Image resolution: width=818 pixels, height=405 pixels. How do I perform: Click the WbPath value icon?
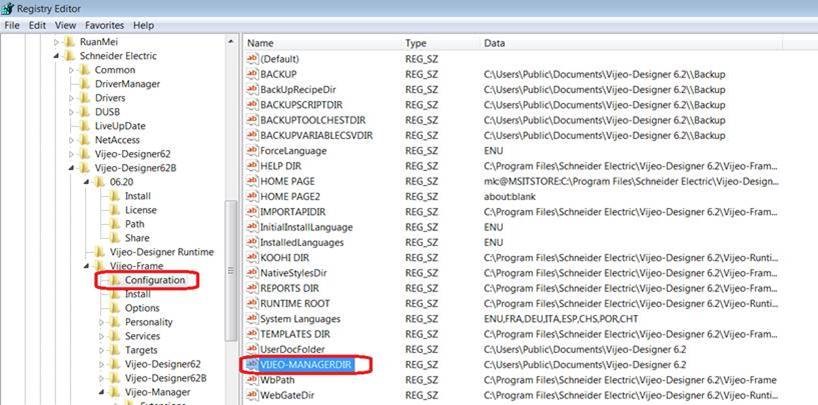click(252, 380)
